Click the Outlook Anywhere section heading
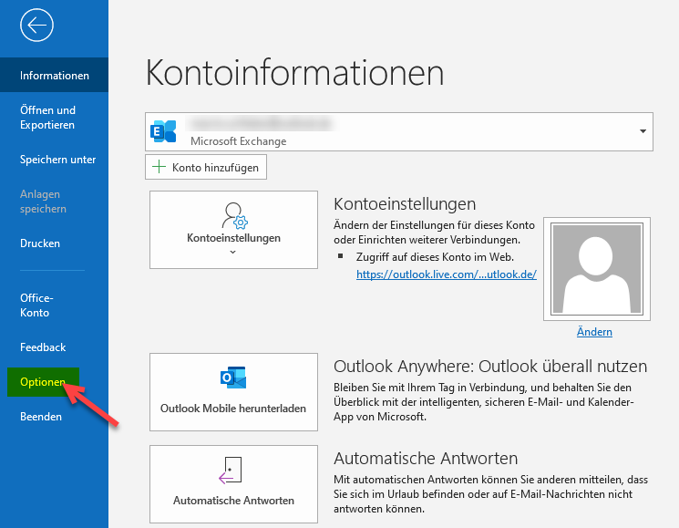 pos(490,366)
